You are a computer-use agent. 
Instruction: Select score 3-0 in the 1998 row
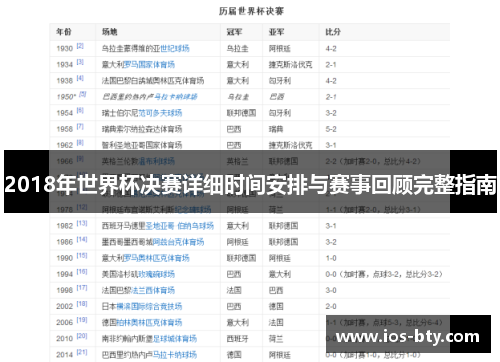(331, 290)
